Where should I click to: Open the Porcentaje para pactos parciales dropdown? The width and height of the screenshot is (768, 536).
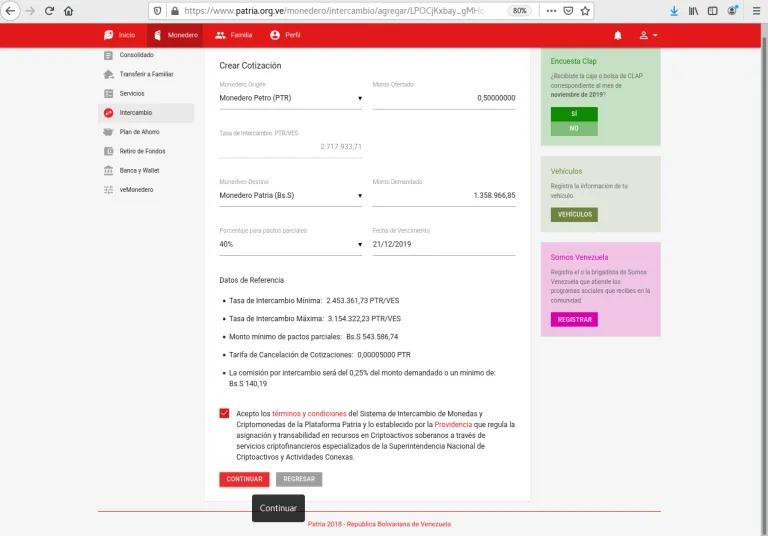[290, 244]
